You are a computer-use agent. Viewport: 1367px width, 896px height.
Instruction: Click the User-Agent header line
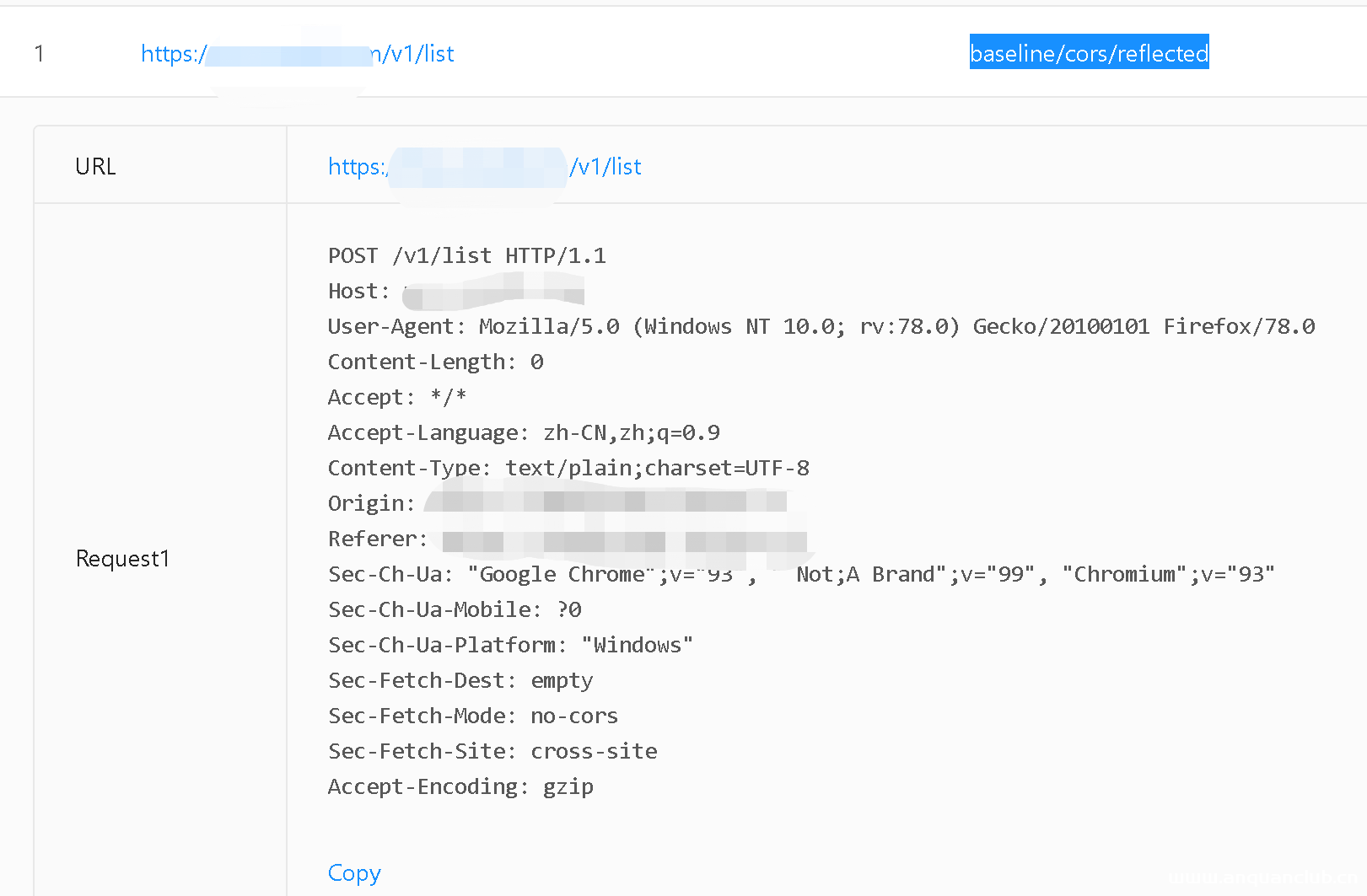(x=821, y=327)
